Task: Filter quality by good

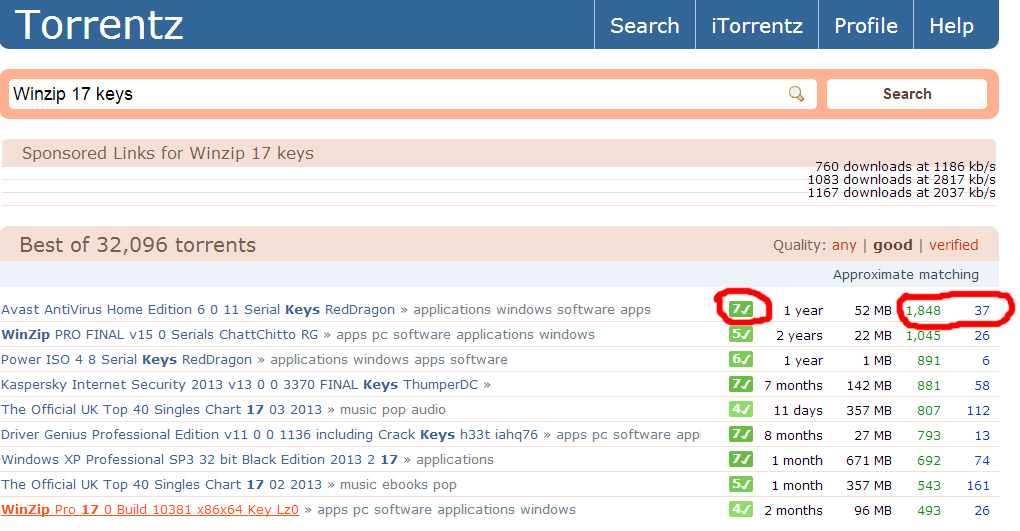Action: coord(892,245)
